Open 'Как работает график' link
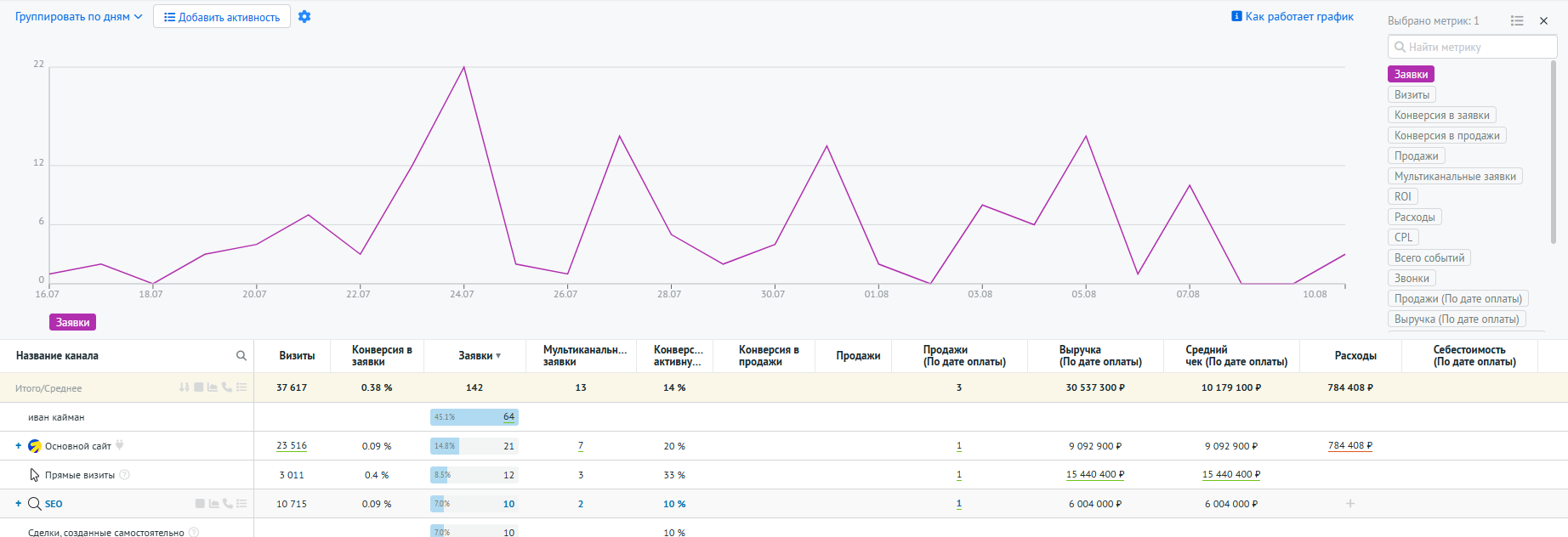The height and width of the screenshot is (537, 1568). 1299,16
